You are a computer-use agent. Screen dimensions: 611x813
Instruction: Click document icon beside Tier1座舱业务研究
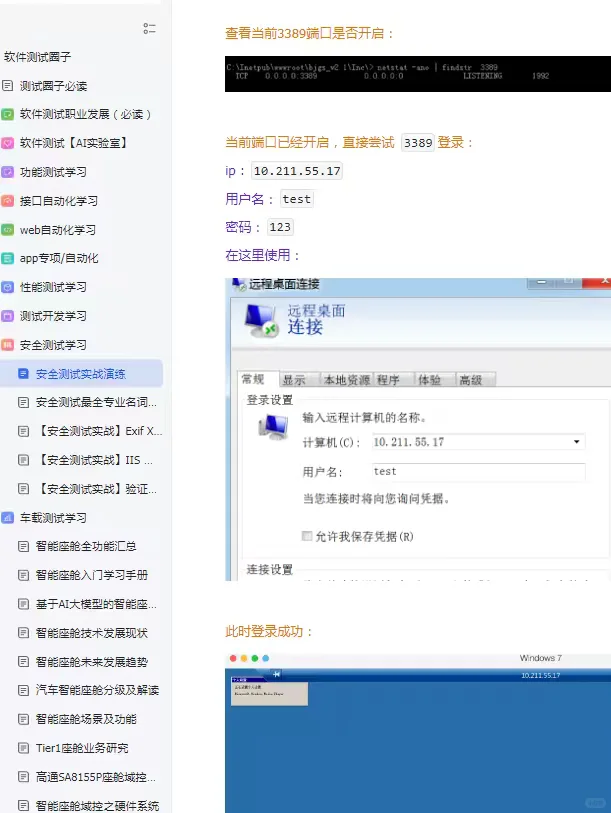pyautogui.click(x=23, y=748)
